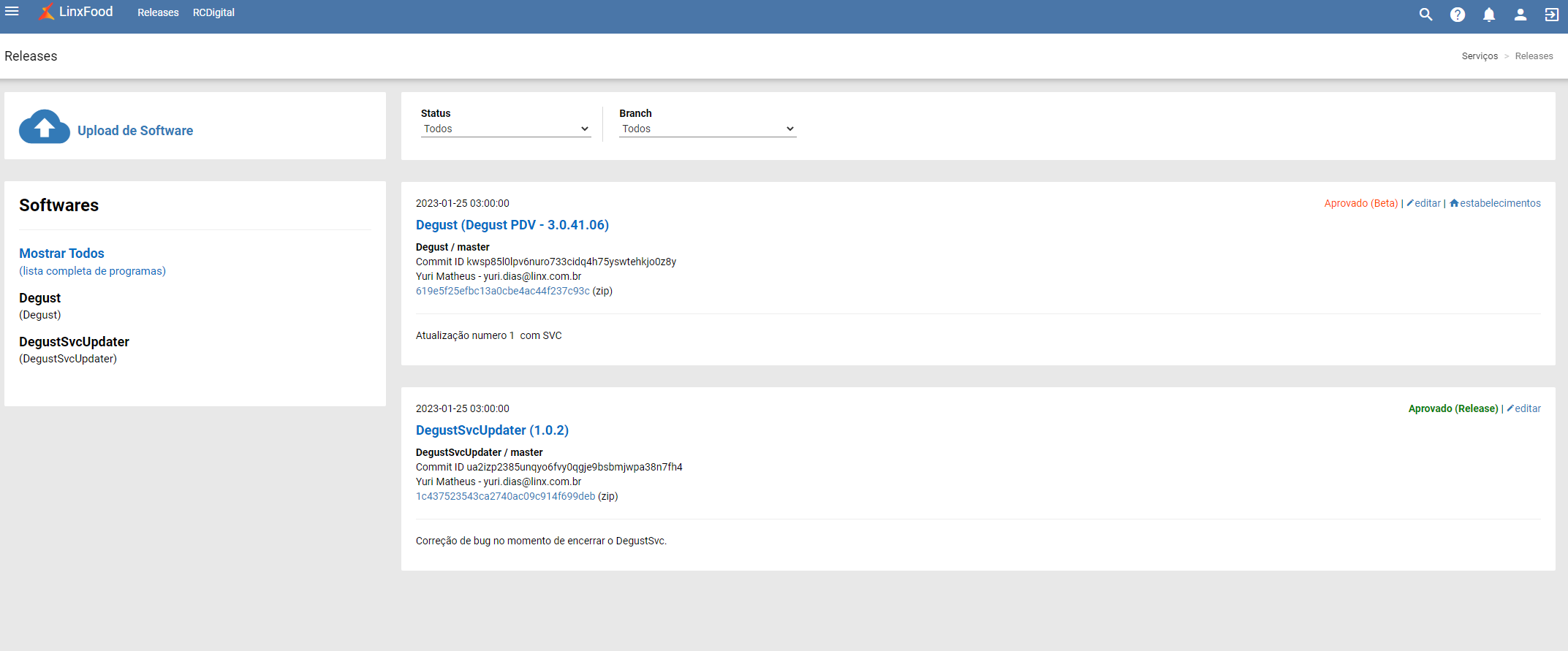Click the DegustSvcUpdater / master branch text
1568x651 pixels.
point(480,452)
